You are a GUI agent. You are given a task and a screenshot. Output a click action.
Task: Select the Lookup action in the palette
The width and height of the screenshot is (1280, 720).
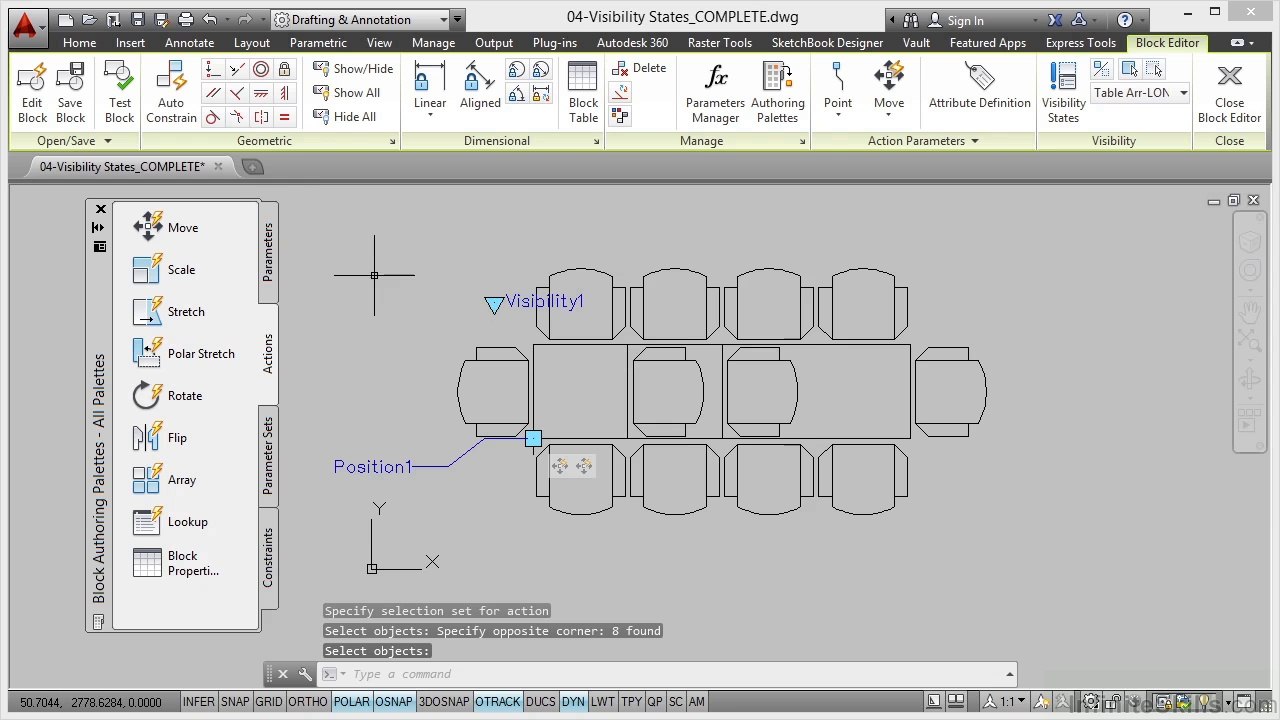coord(171,521)
